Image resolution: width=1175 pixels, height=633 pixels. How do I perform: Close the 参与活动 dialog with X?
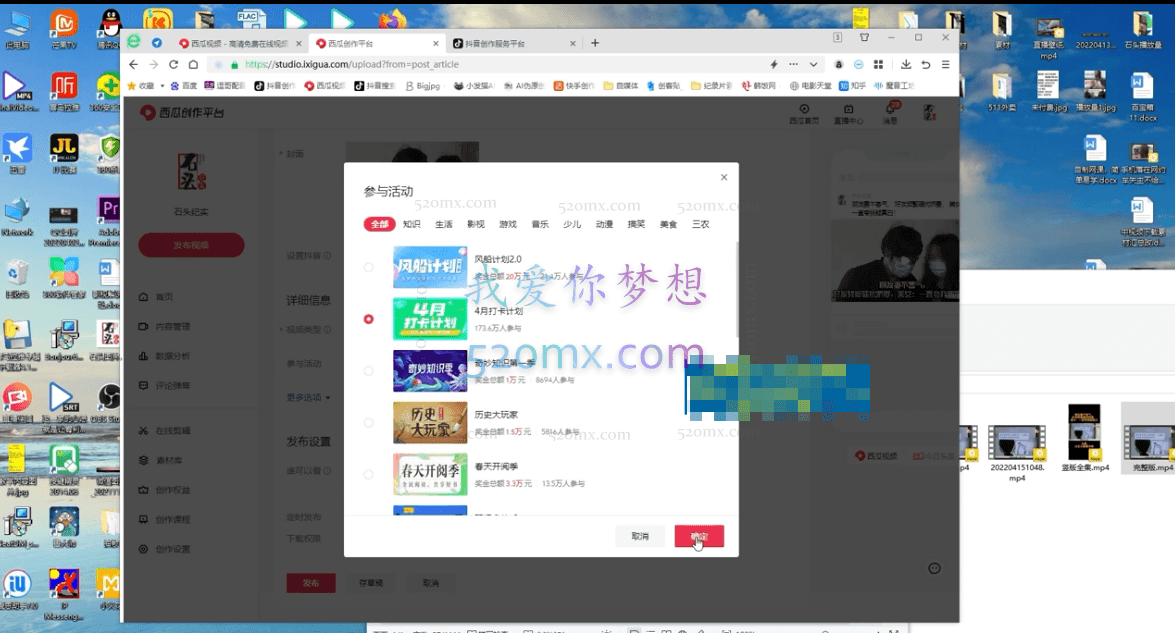tap(724, 178)
